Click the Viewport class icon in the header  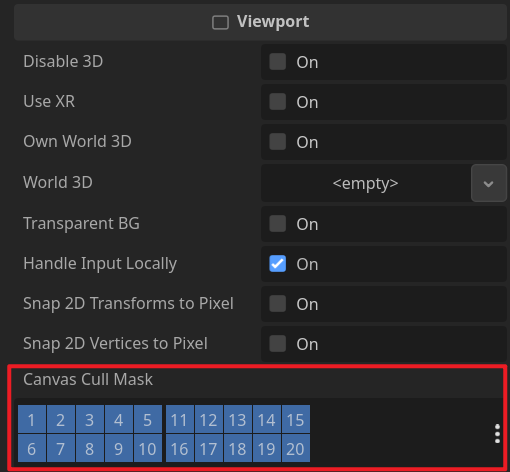(220, 23)
